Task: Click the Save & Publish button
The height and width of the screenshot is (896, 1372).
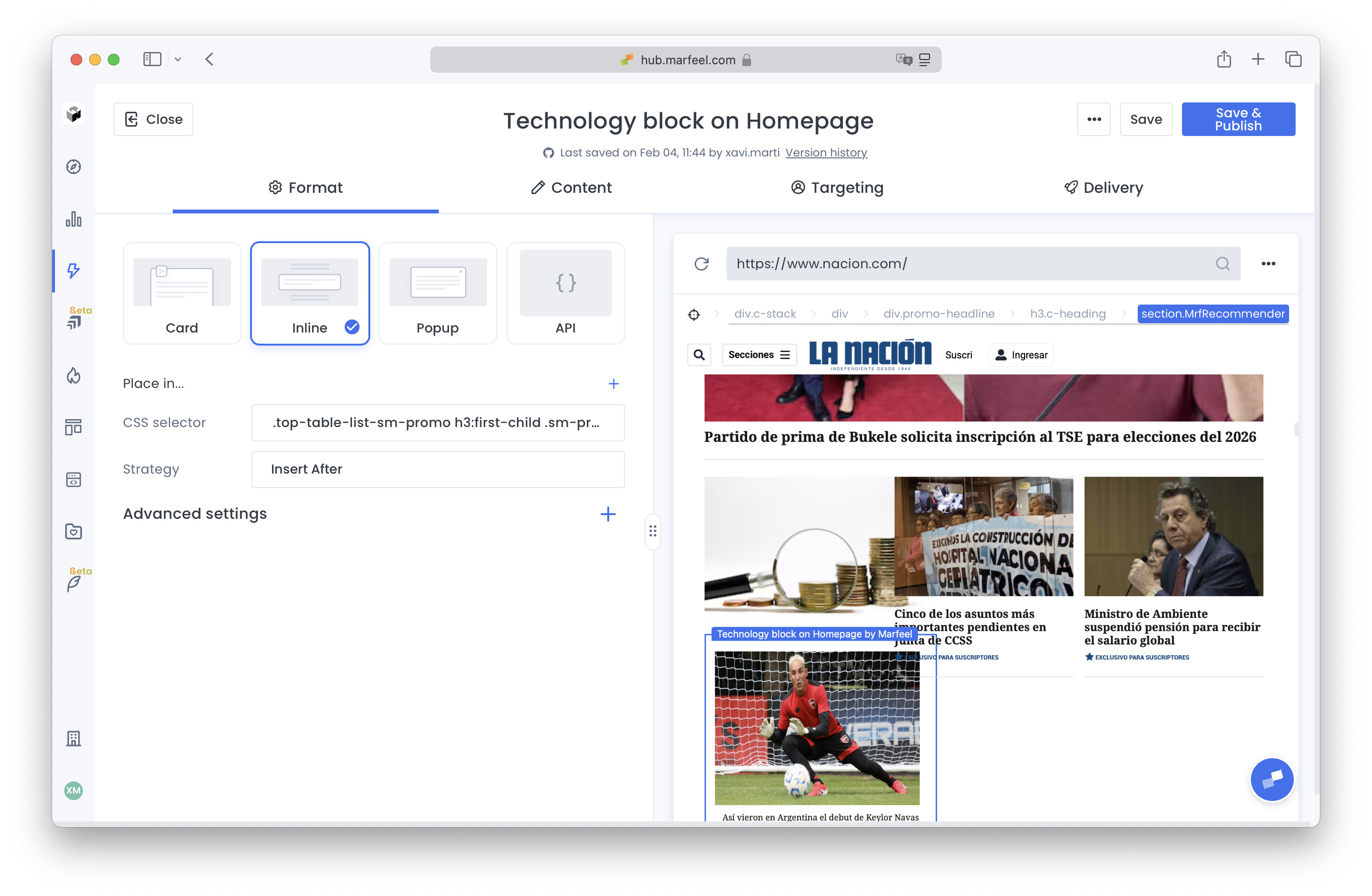Action: click(x=1238, y=119)
